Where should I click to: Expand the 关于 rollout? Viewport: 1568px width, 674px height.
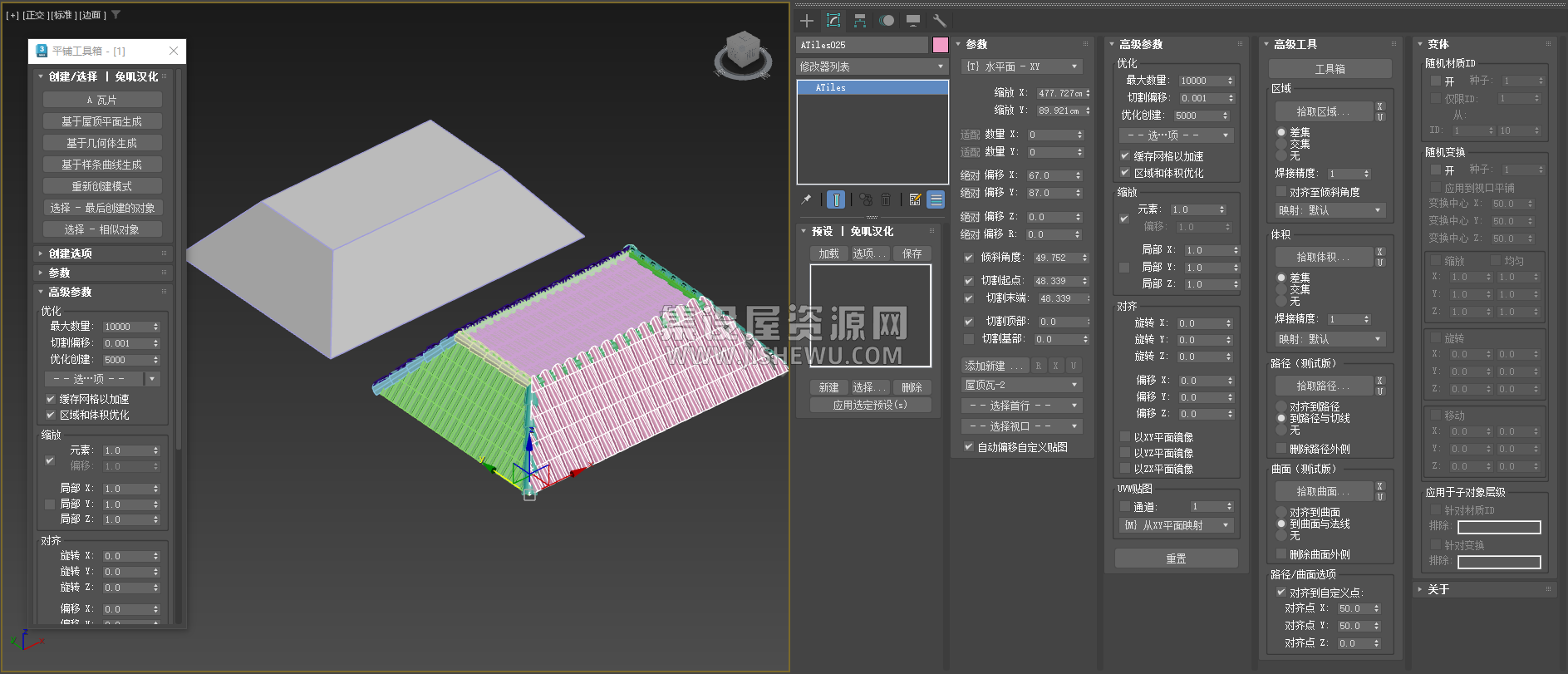pyautogui.click(x=1485, y=589)
